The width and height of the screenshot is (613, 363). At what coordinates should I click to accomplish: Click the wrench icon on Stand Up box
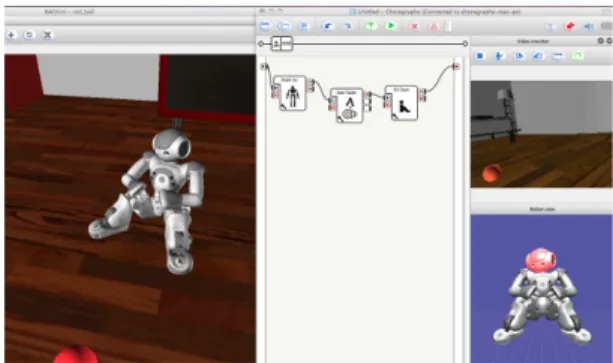(x=283, y=106)
